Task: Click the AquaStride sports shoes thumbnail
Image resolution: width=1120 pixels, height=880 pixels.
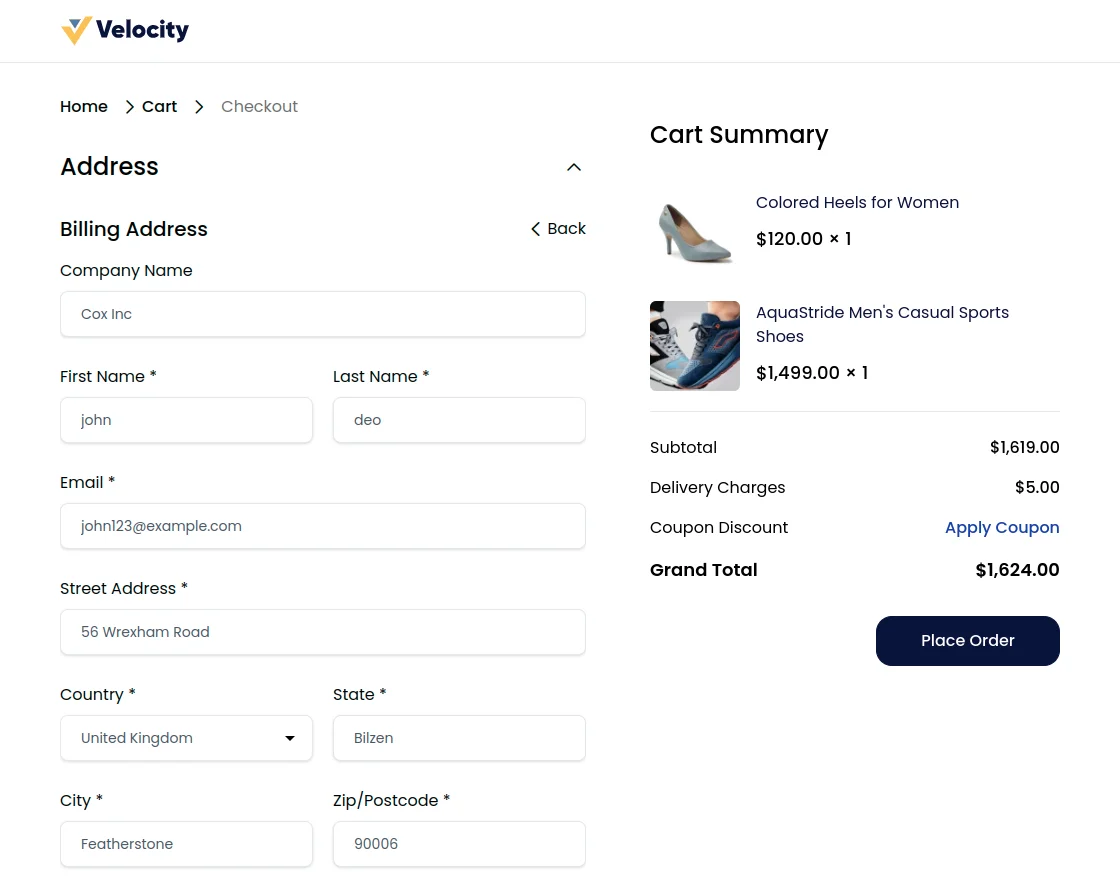Action: 695,346
